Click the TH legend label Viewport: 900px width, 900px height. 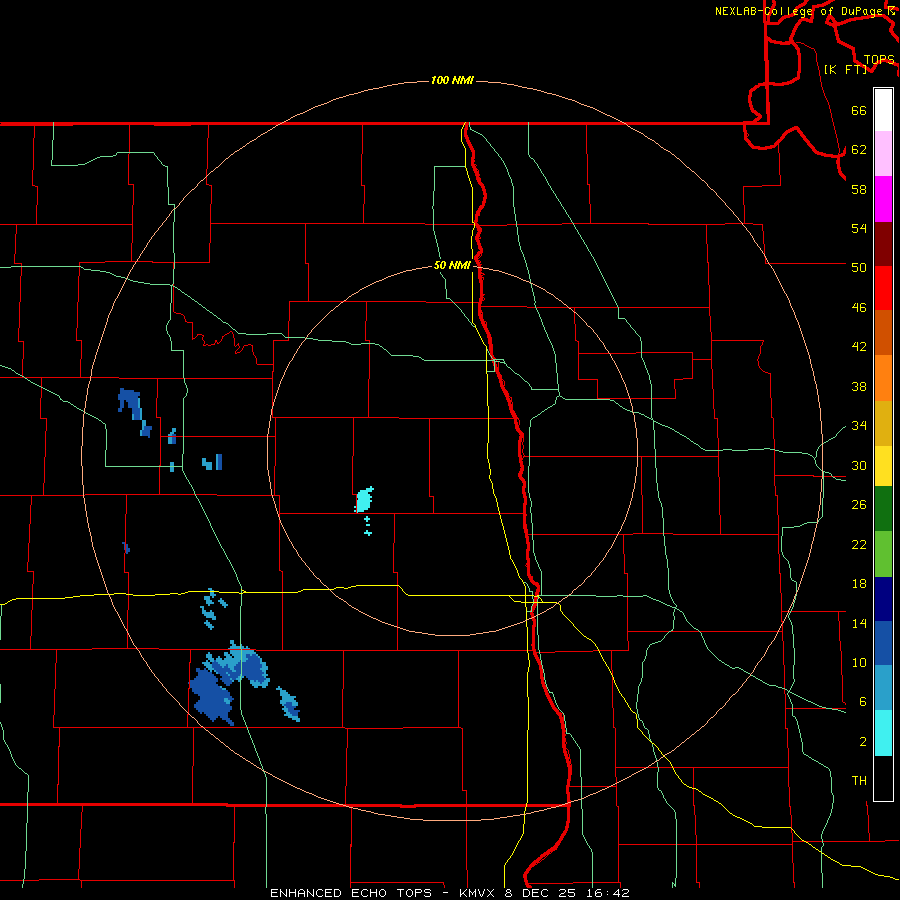tap(859, 780)
